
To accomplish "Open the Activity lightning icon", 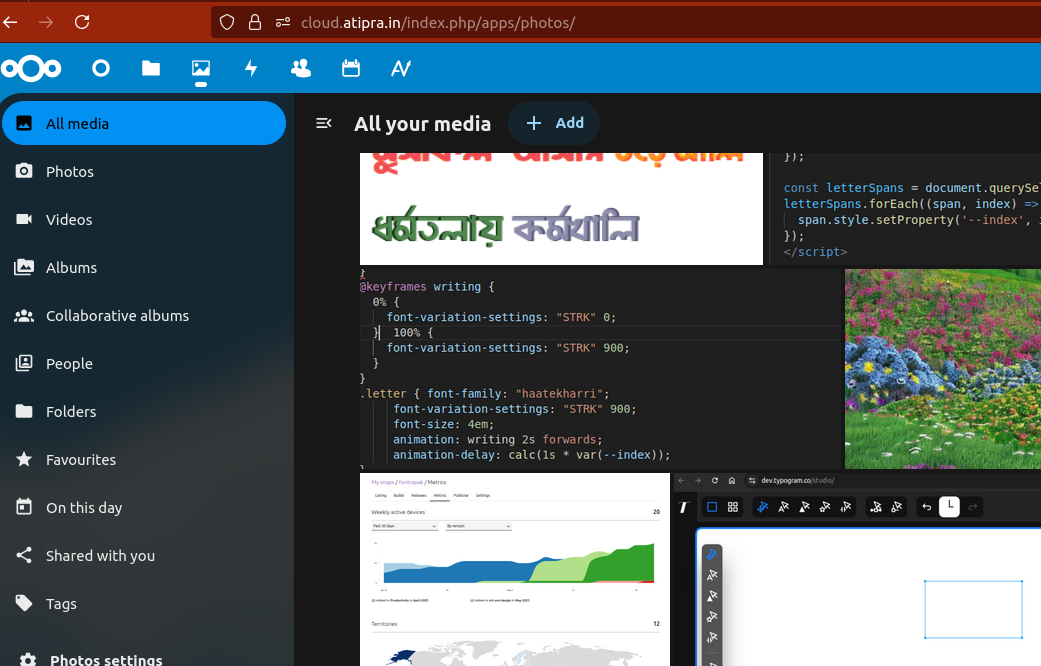I will [251, 68].
